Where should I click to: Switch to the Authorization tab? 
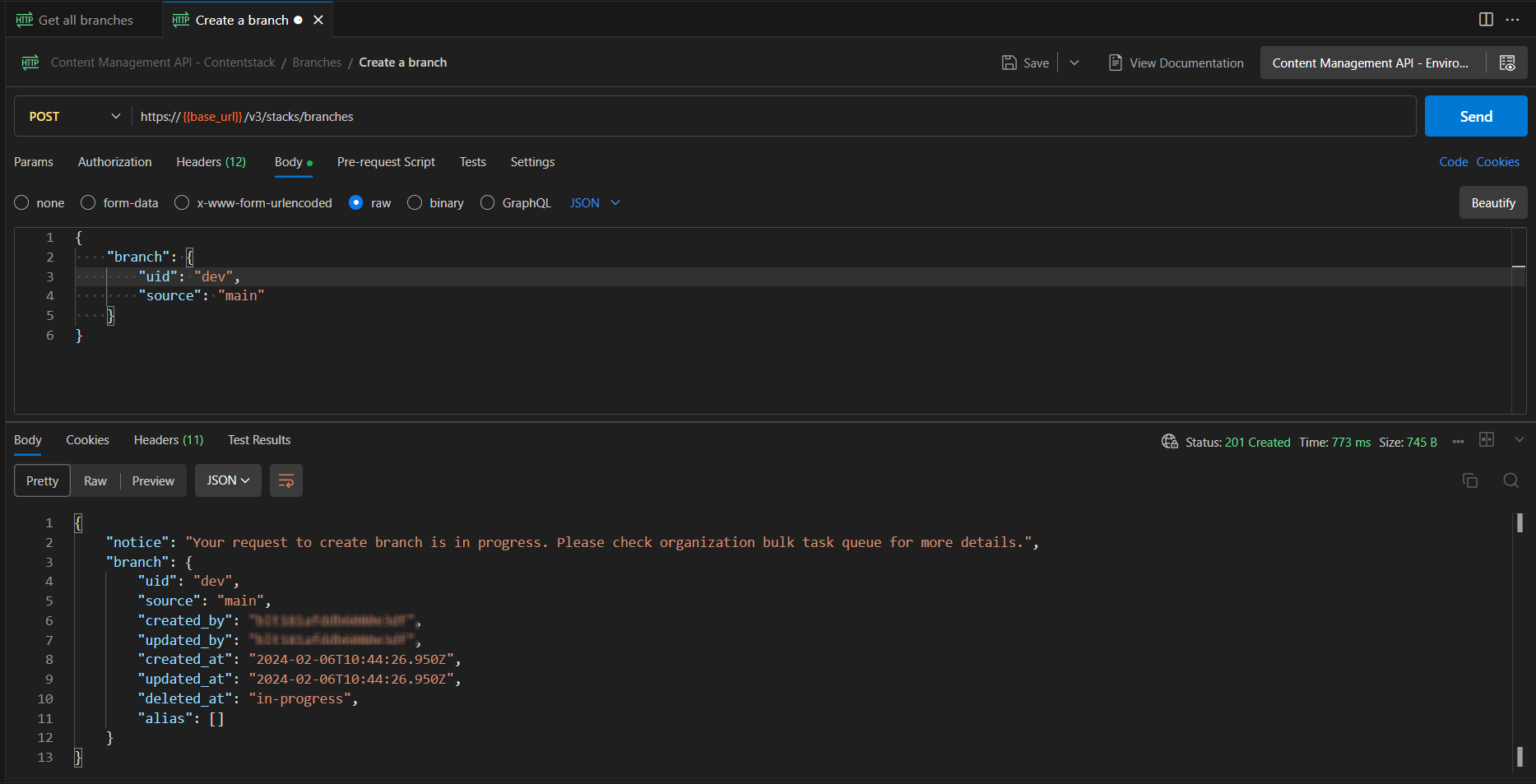(x=115, y=162)
